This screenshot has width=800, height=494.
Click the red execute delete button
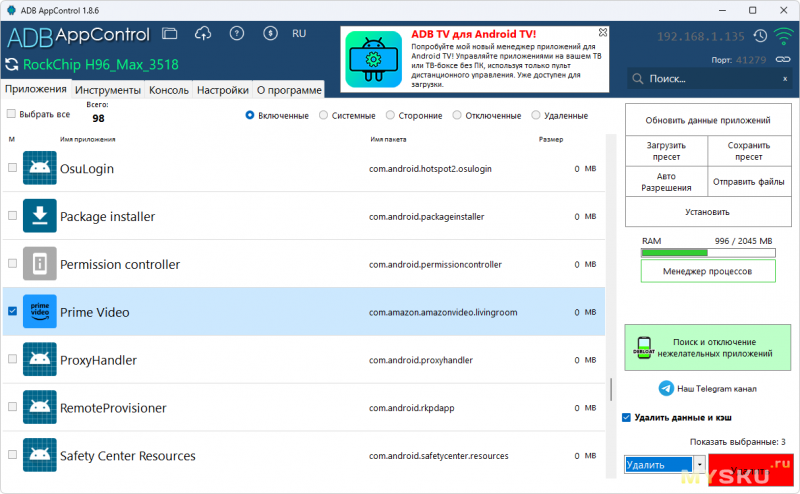coord(751,470)
